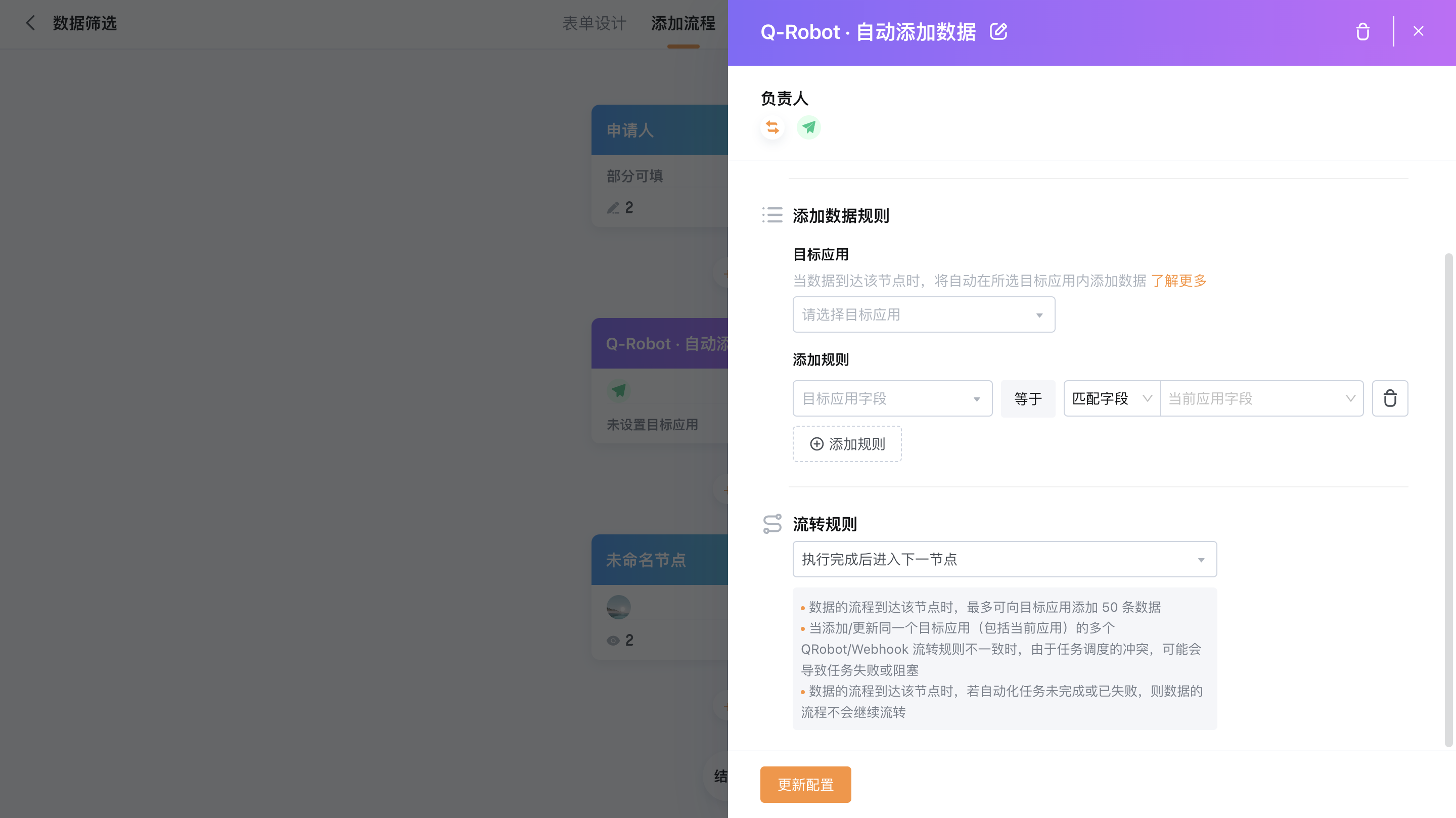Click the 负责人 heading

pos(785,99)
